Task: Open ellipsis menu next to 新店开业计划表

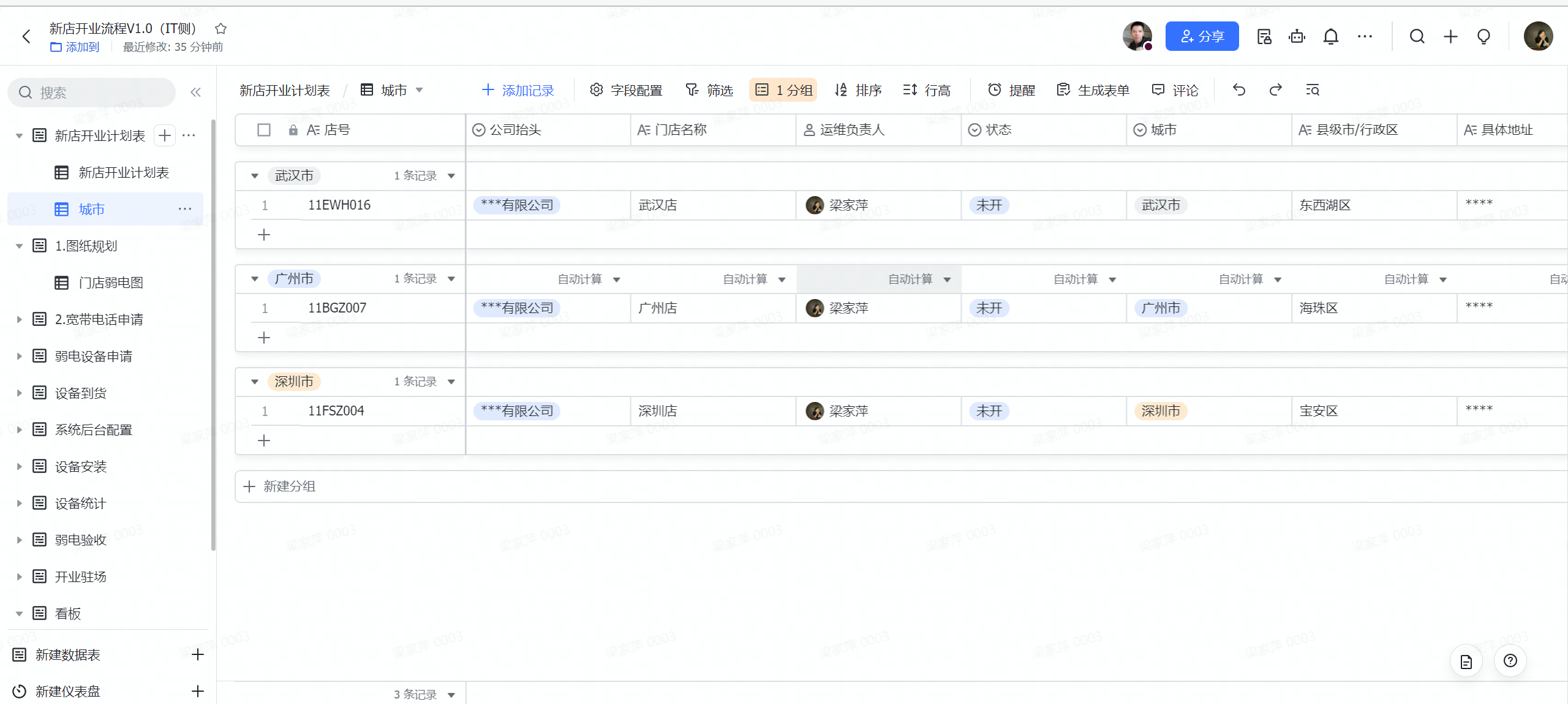Action: tap(189, 135)
